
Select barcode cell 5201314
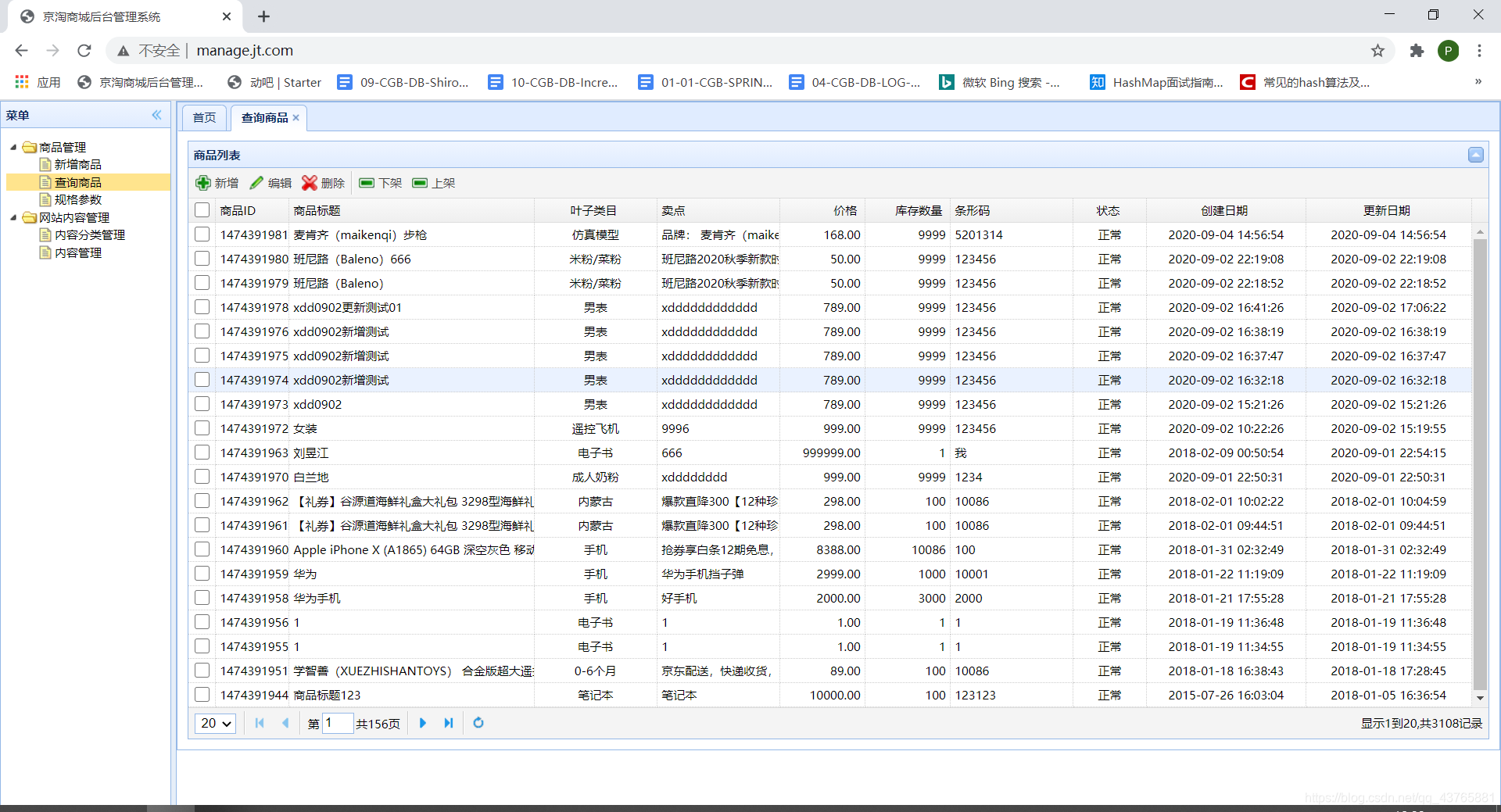click(1012, 234)
